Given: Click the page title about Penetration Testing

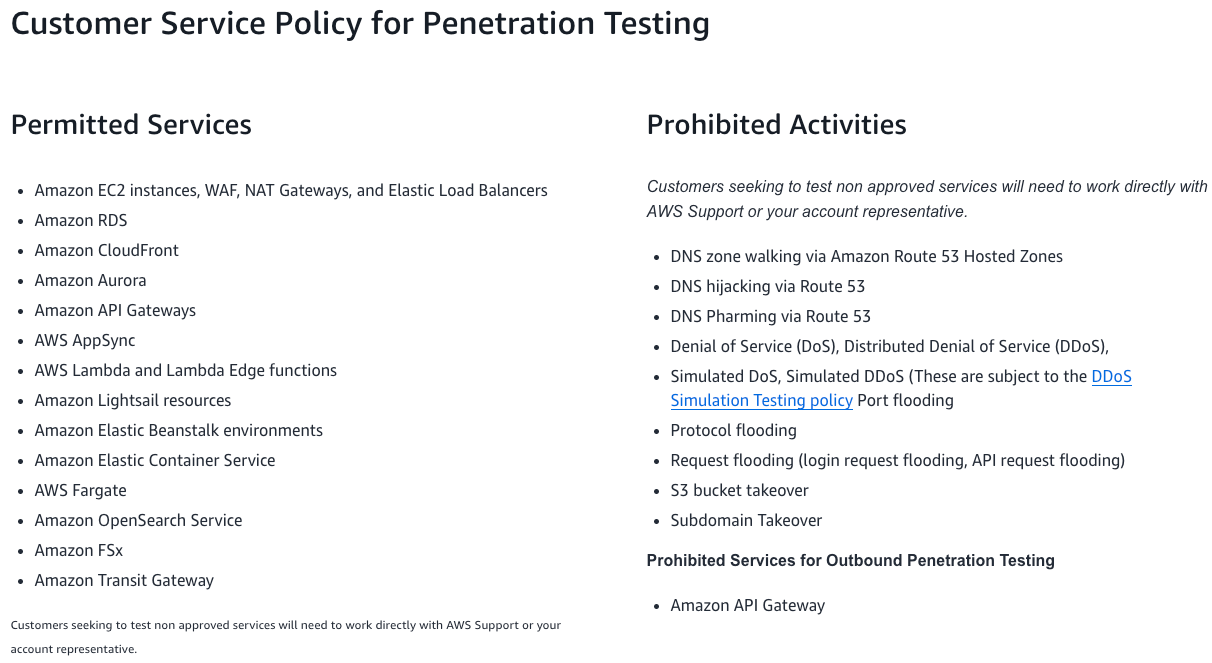Looking at the screenshot, I should click(x=360, y=24).
